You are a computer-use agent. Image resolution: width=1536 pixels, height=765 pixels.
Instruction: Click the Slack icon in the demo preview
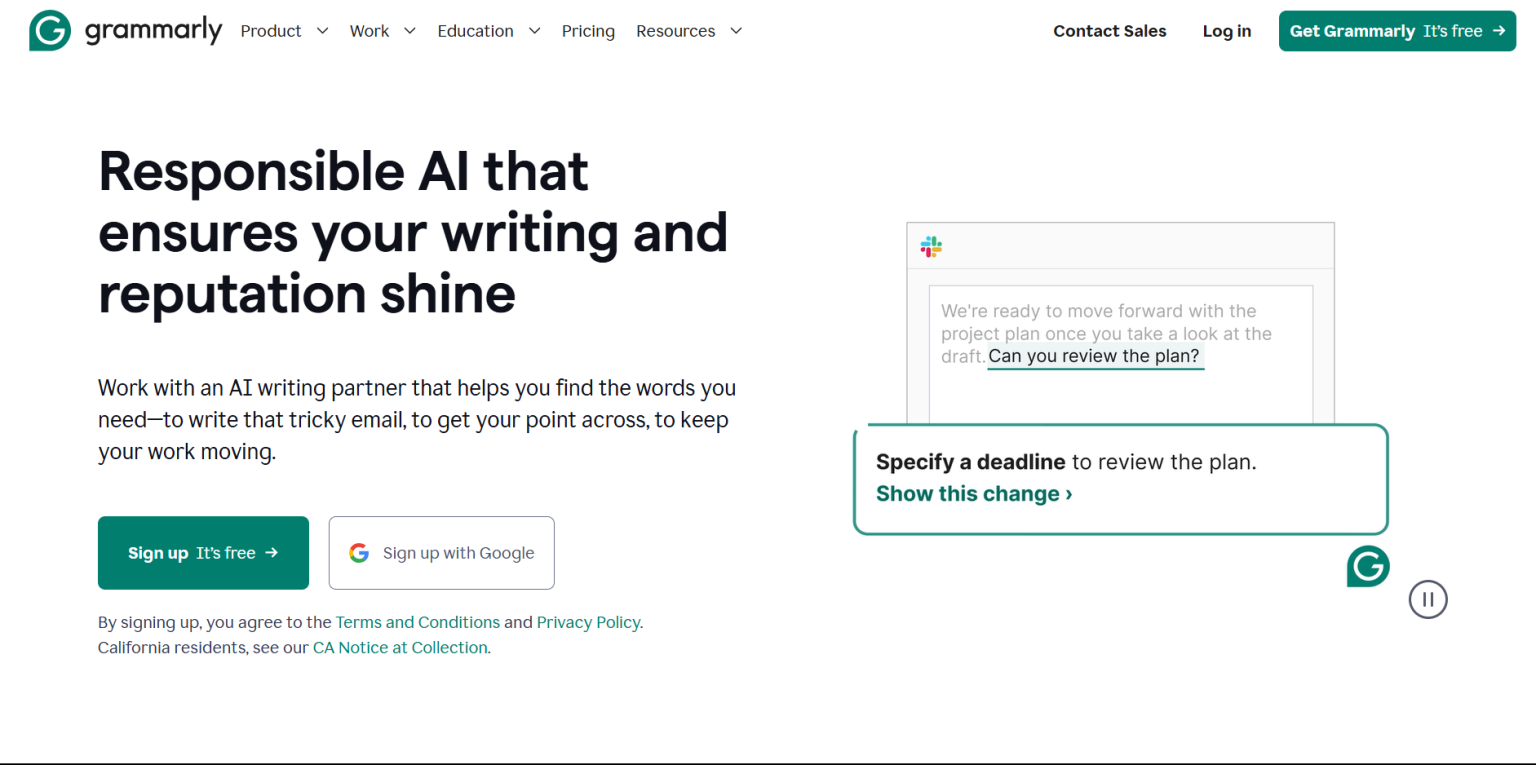click(x=931, y=246)
